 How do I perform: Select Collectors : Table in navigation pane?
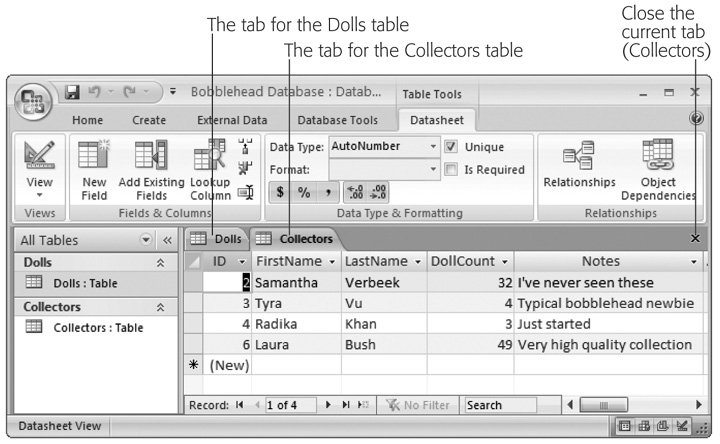click(x=96, y=327)
